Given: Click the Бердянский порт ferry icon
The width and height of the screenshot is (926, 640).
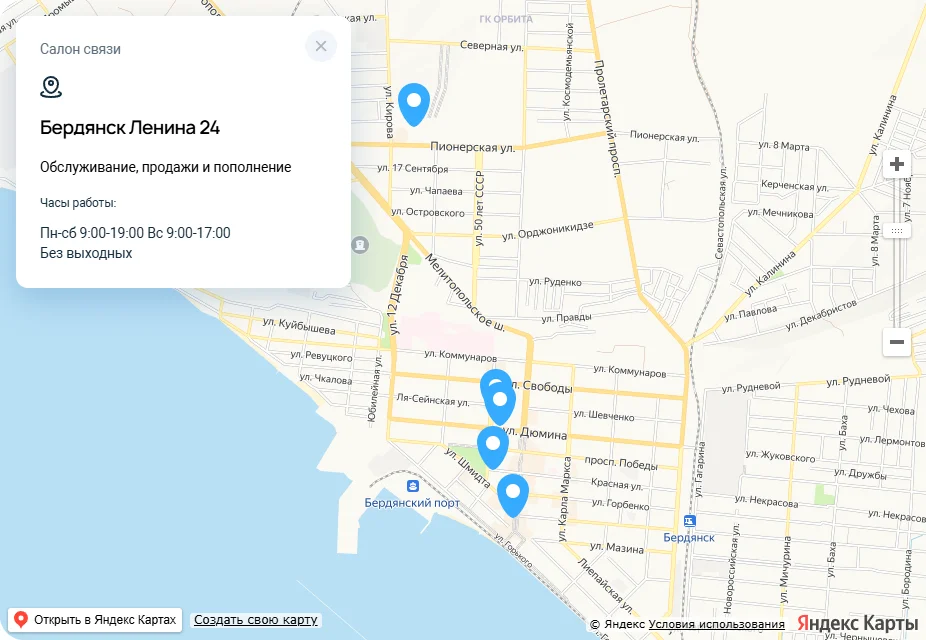Looking at the screenshot, I should (412, 486).
